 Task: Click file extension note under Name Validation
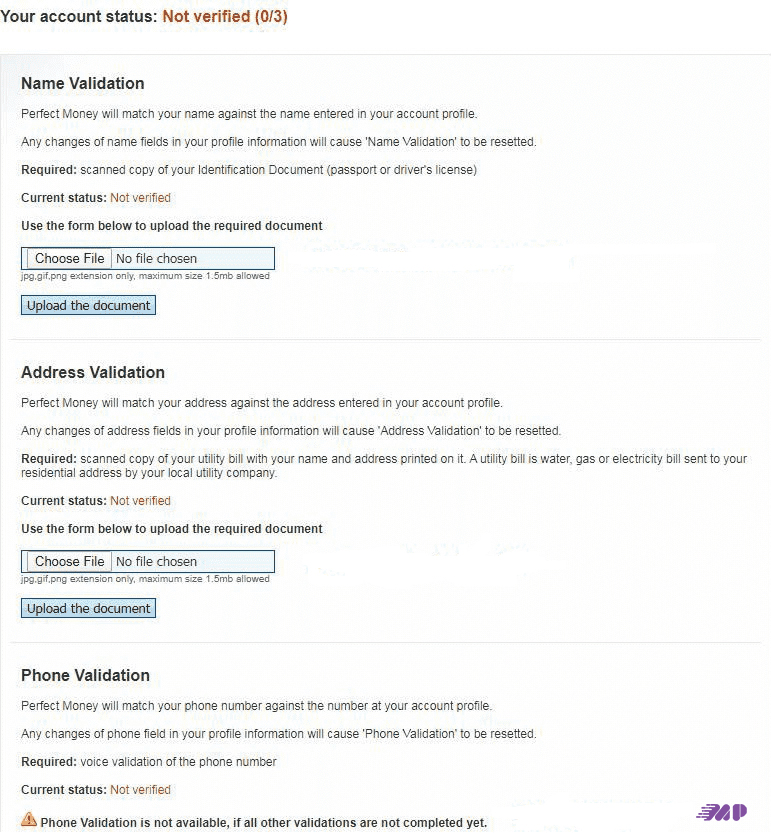coord(145,276)
